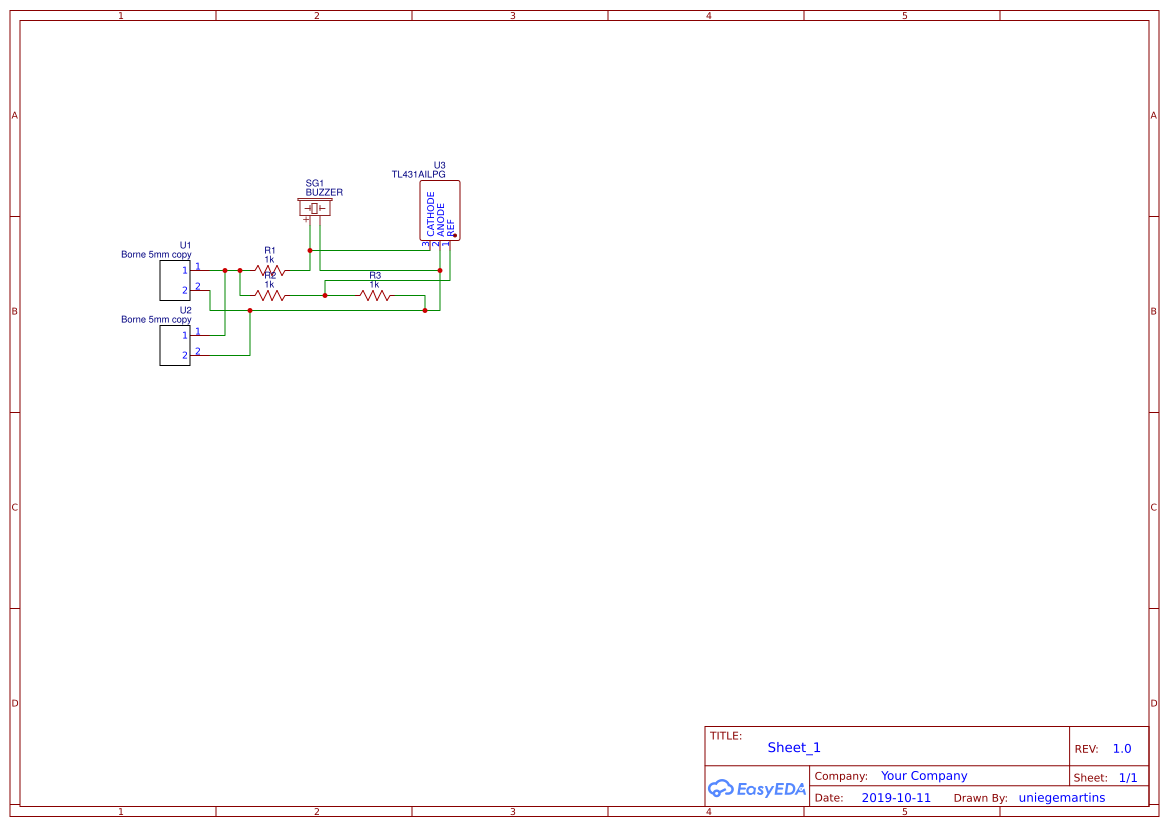Viewport: 1169px width, 828px height.
Task: Select the SG1 BUZZER symbol
Action: 313,207
